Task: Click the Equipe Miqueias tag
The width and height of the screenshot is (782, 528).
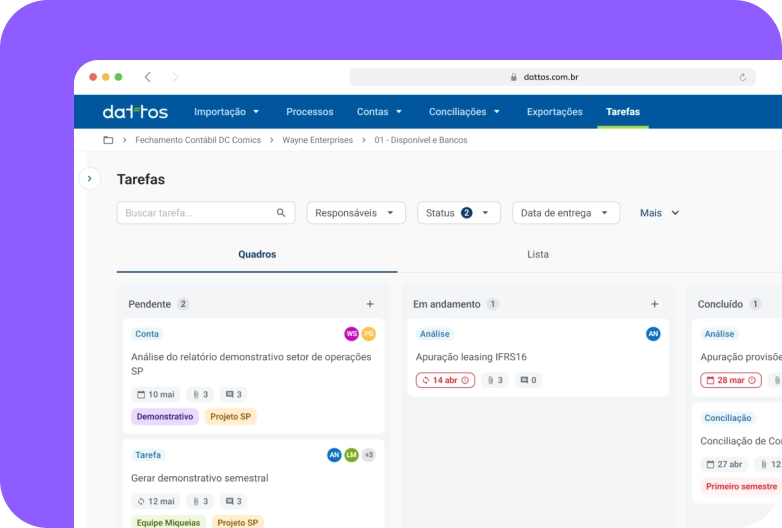Action: [x=169, y=522]
